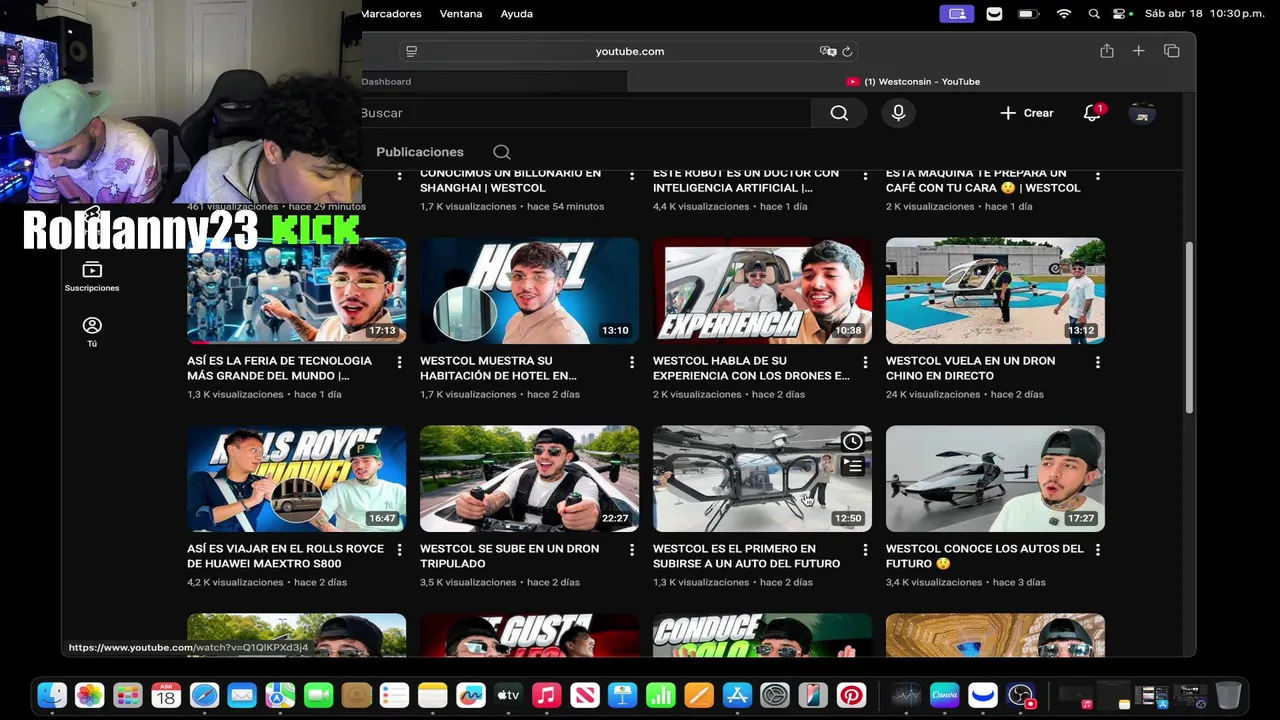The width and height of the screenshot is (1280, 720).
Task: Open the 13:10 hotel room video thumbnail
Action: coord(529,291)
